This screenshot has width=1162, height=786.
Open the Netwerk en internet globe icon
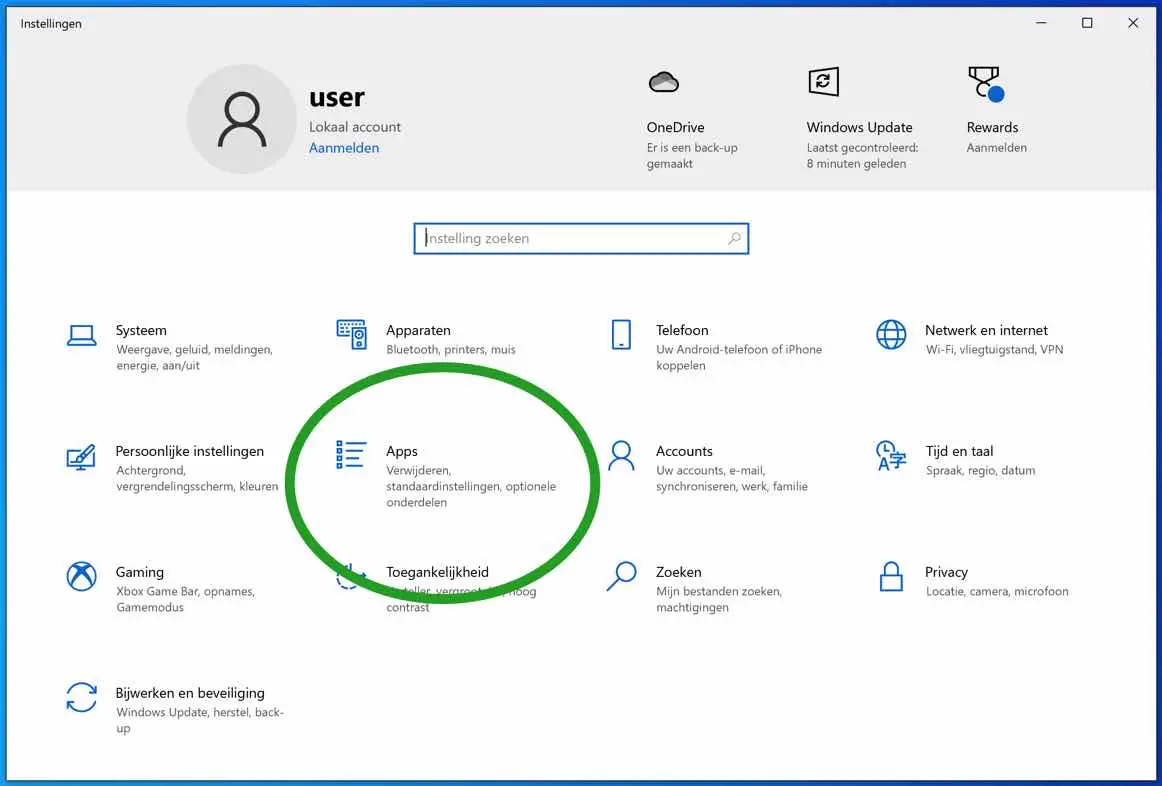tap(891, 335)
